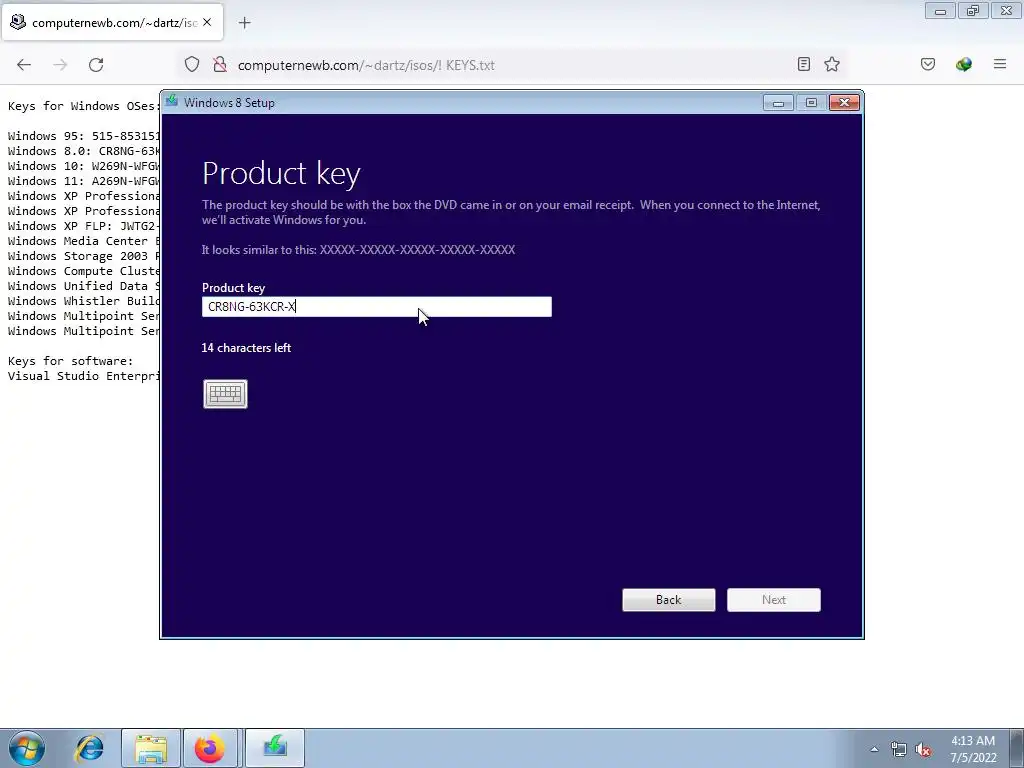Switch to Firefox in the taskbar
This screenshot has width=1024, height=768.
[x=210, y=748]
